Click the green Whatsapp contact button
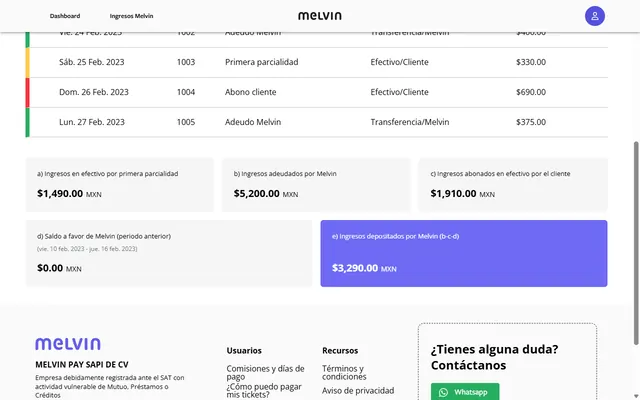640x400 pixels. (x=465, y=391)
